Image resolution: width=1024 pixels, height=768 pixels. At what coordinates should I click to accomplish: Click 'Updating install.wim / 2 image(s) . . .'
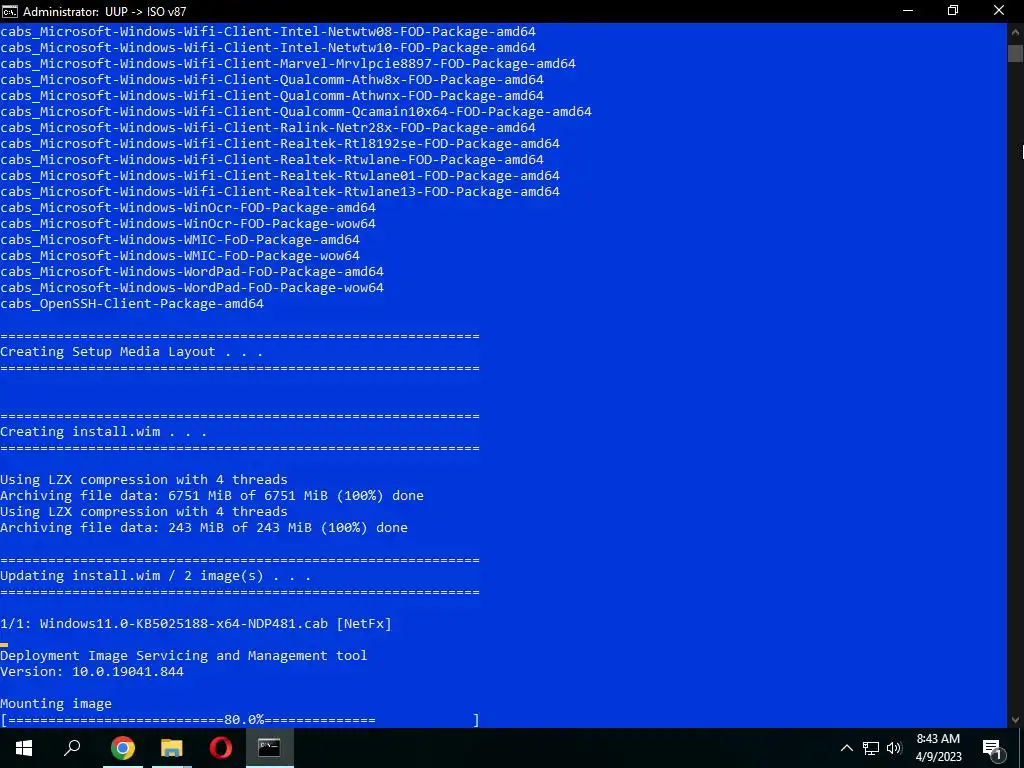155,576
